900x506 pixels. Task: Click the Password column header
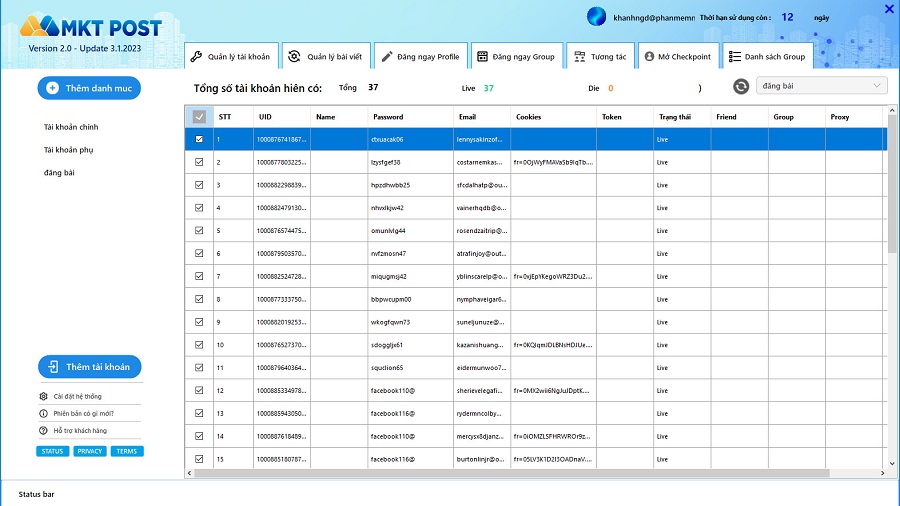[388, 117]
